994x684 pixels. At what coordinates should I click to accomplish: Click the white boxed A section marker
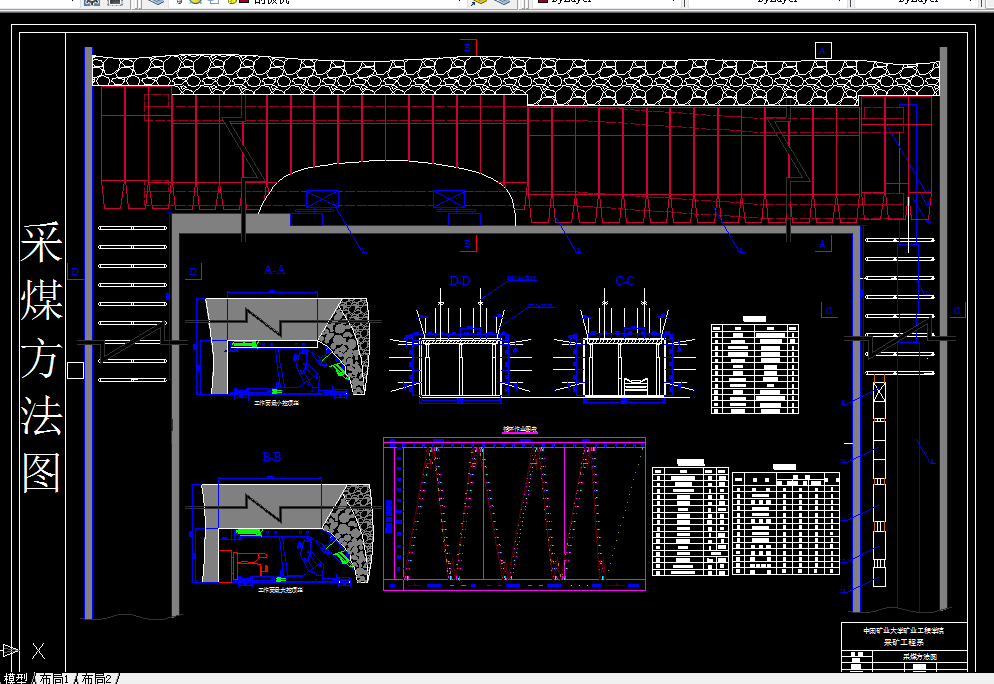tap(822, 51)
